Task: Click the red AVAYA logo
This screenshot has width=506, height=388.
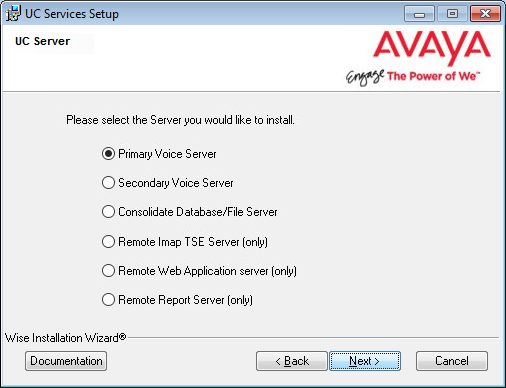Action: pos(432,47)
